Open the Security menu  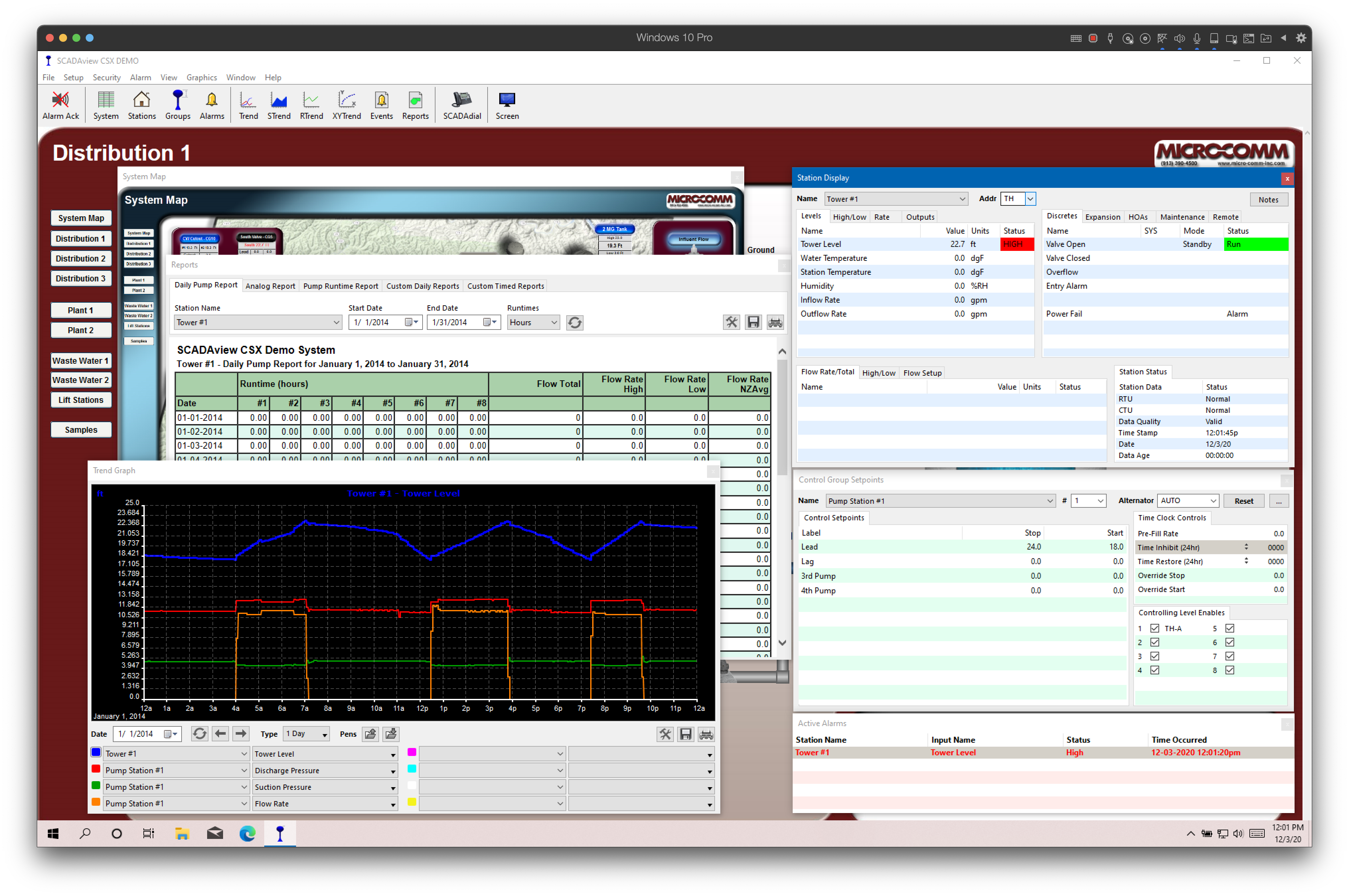tap(106, 77)
